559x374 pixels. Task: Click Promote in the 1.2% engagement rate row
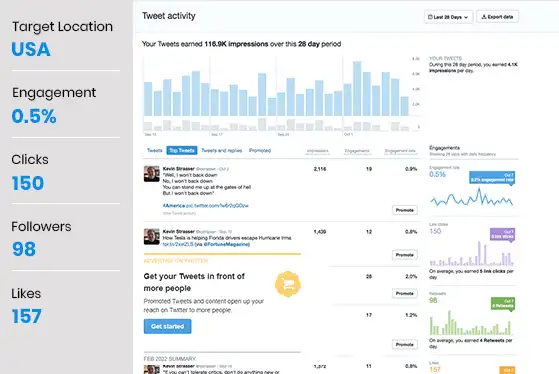click(405, 344)
